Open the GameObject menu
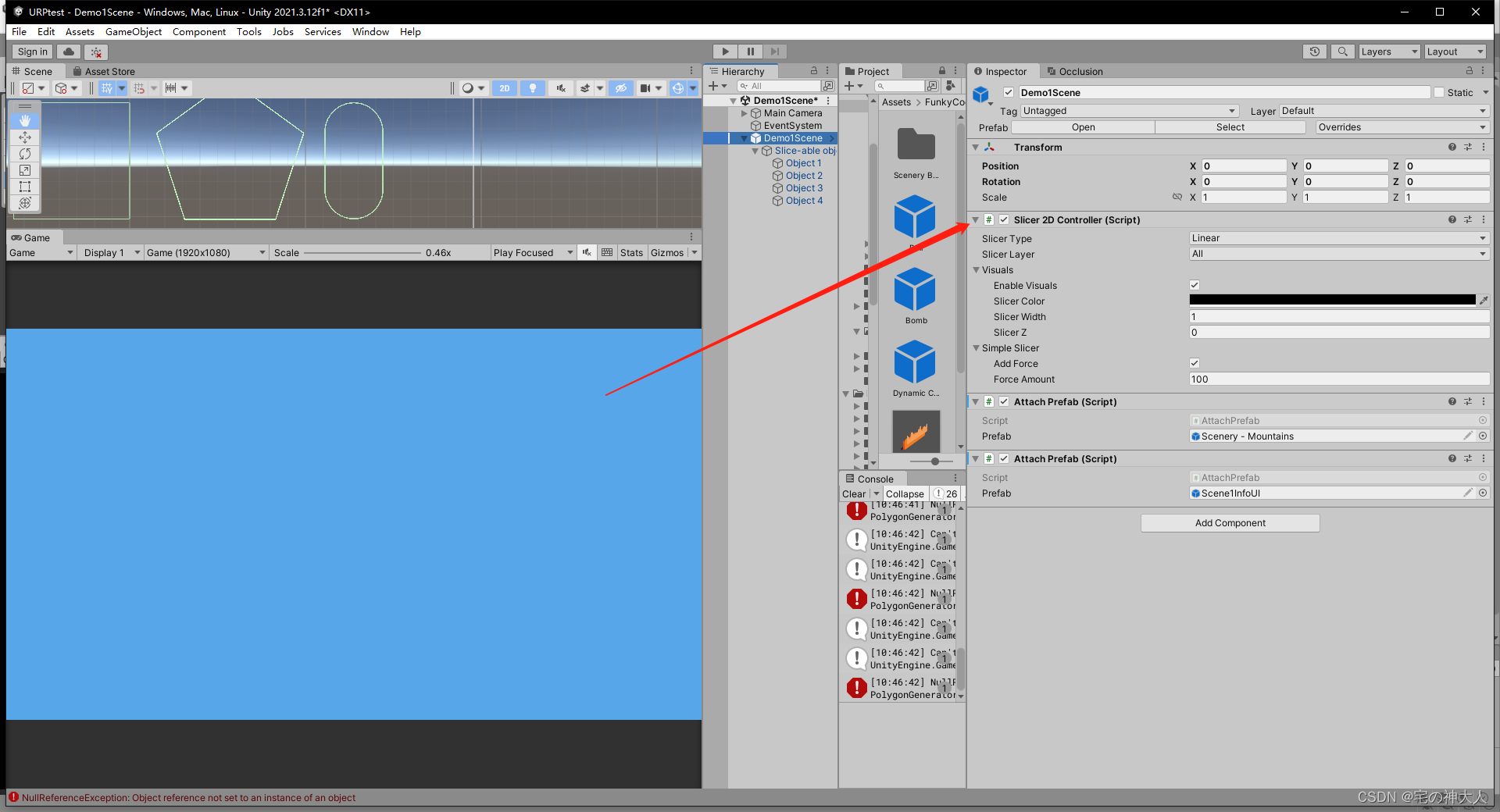The height and width of the screenshot is (812, 1500). (134, 31)
